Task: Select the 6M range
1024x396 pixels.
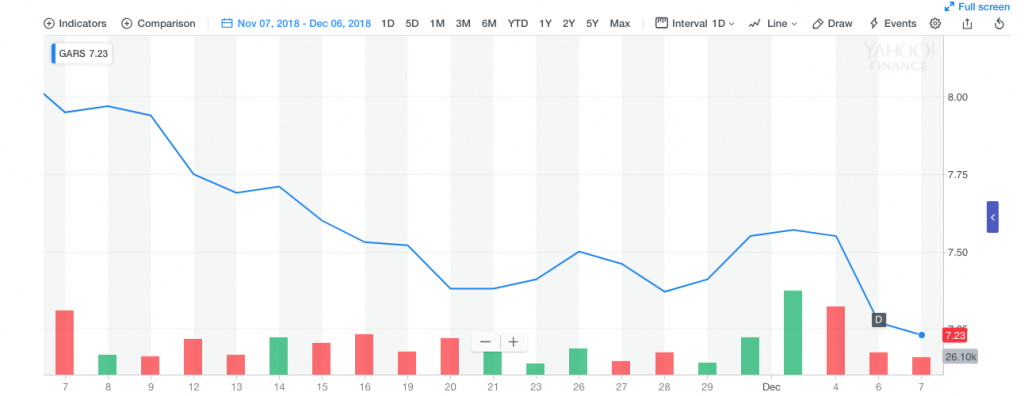Action: pos(489,24)
